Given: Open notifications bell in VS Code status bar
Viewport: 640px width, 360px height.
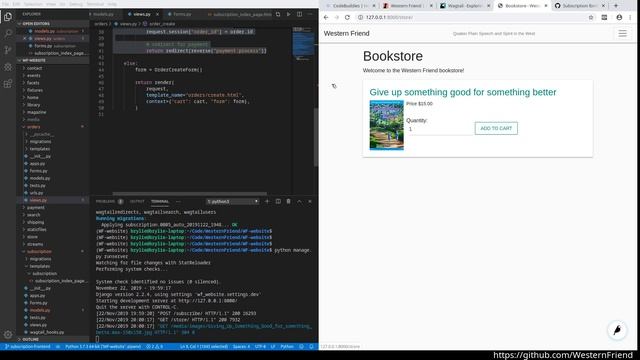Looking at the screenshot, I should coord(311,347).
